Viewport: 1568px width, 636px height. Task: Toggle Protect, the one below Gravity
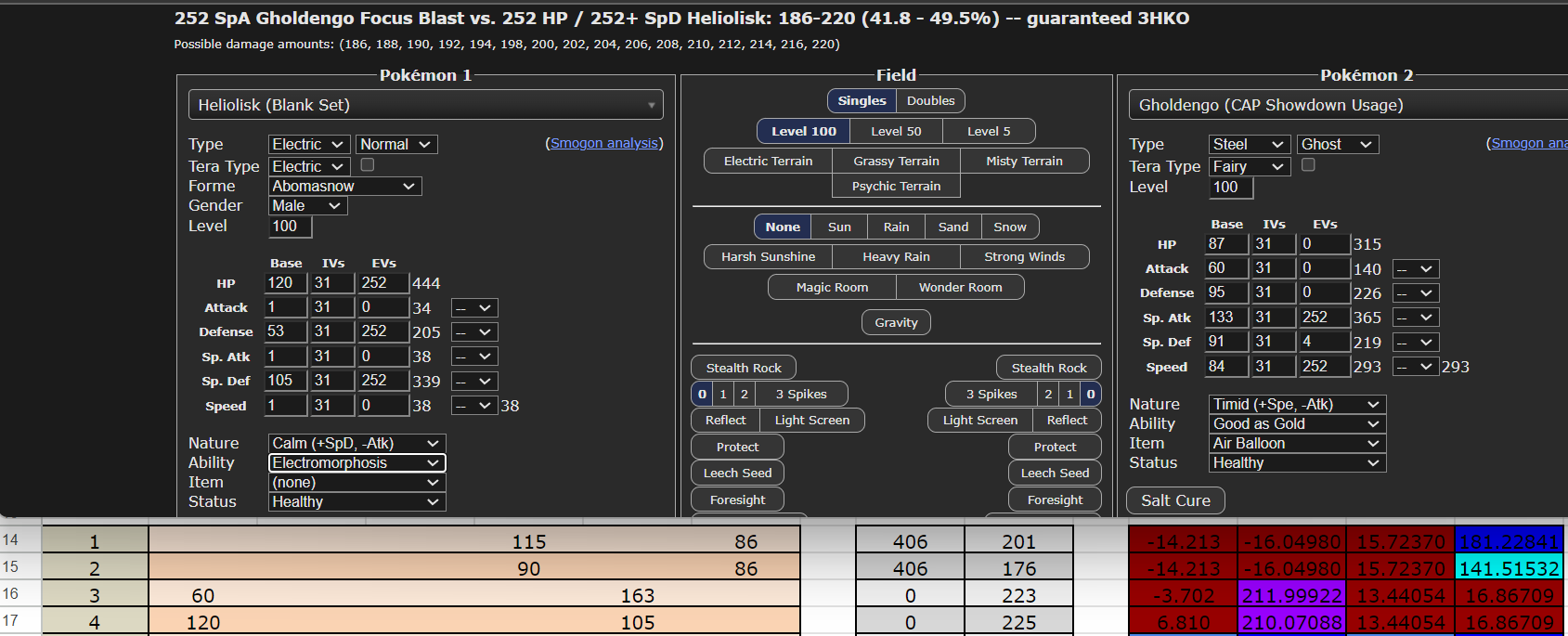tap(737, 447)
